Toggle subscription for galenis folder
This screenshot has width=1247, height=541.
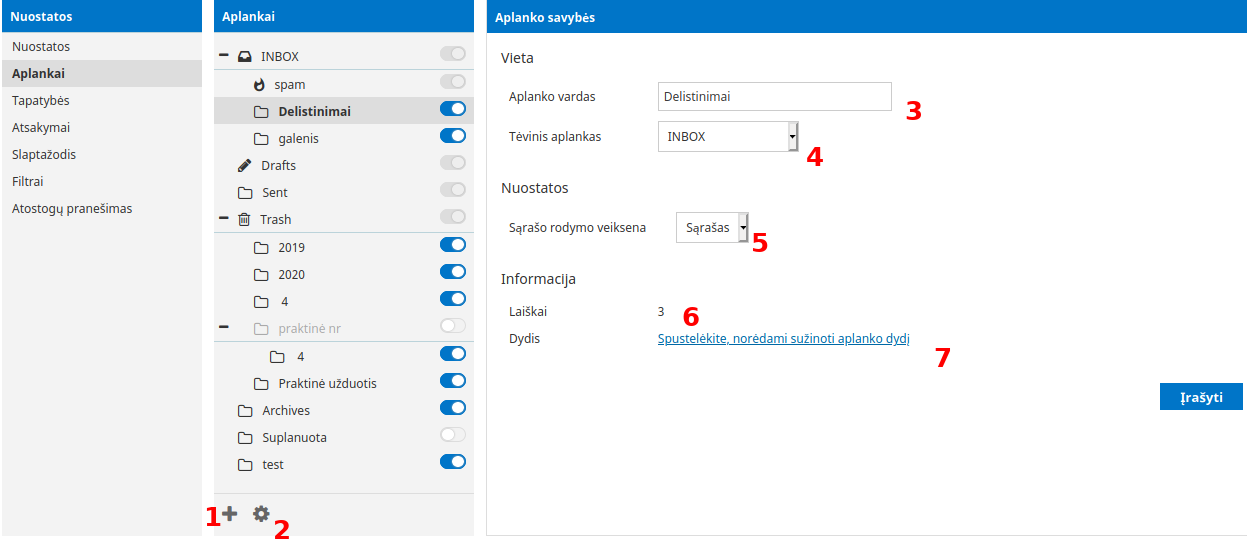pyautogui.click(x=453, y=136)
